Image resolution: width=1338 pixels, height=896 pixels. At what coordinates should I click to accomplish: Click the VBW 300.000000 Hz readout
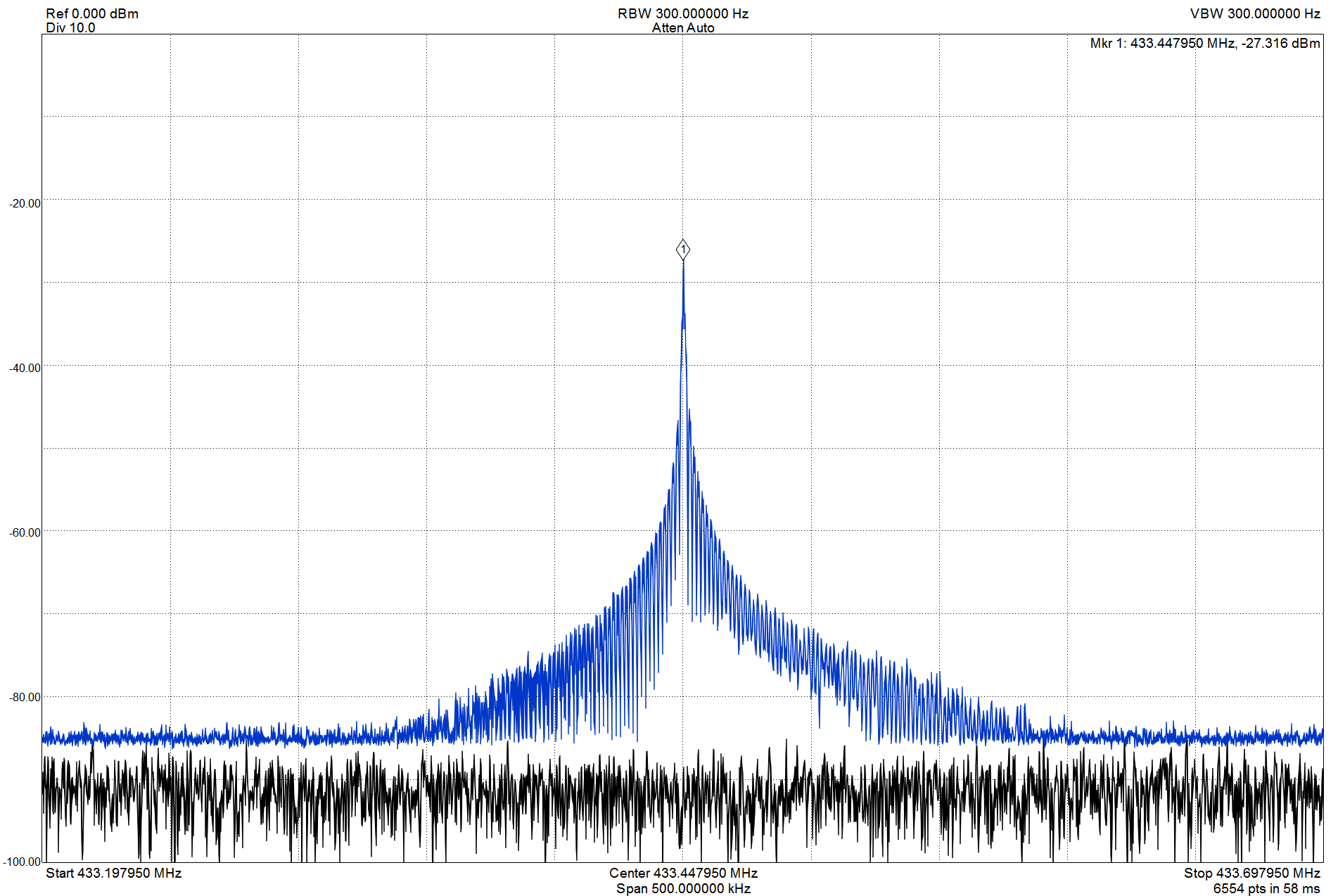pos(1255,13)
